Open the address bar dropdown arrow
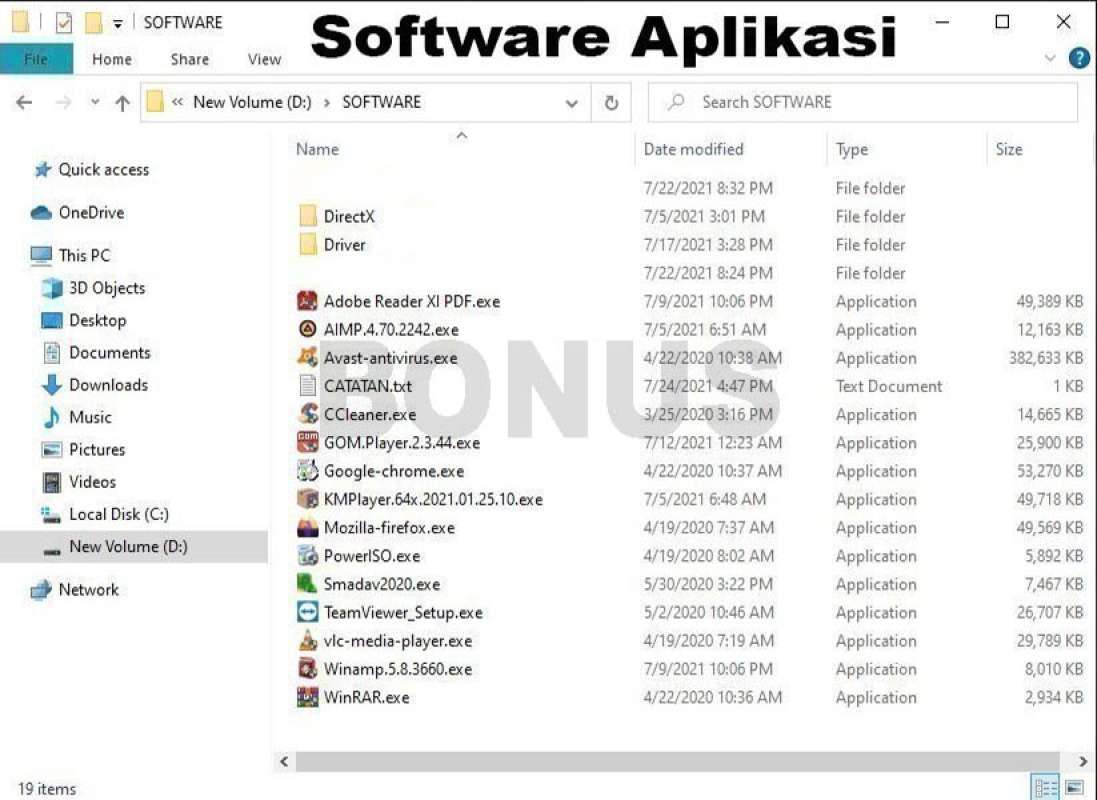Screen dimensions: 1097x800 [x=571, y=102]
